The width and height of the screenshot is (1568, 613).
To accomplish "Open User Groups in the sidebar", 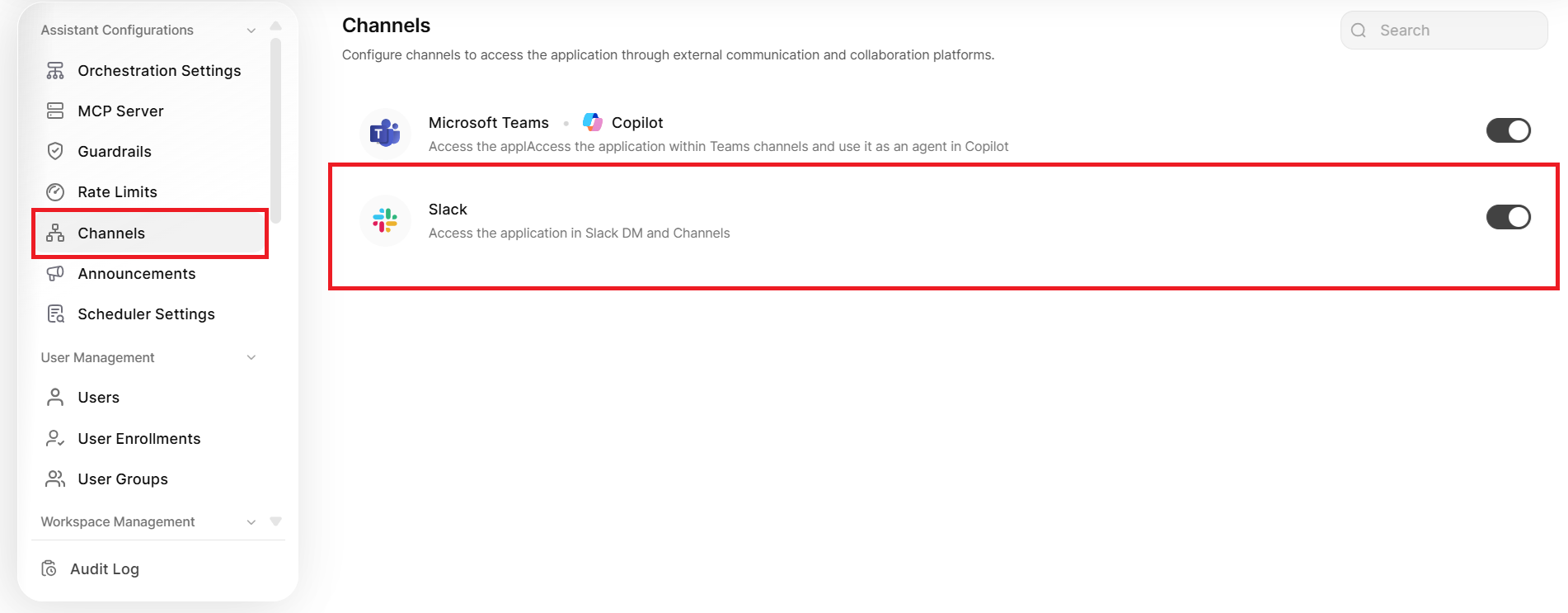I will 122,479.
